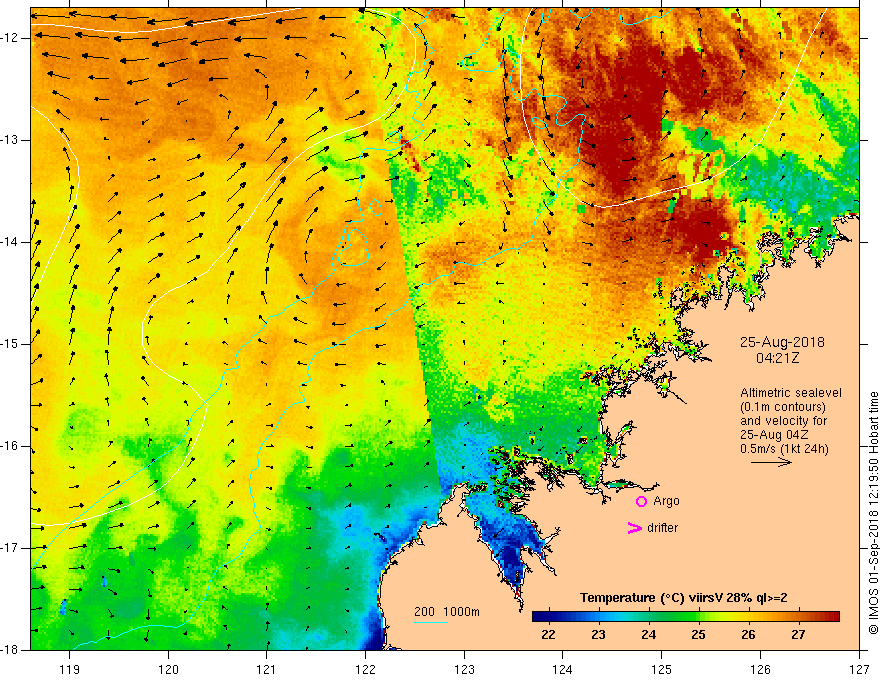880x680 pixels.
Task: Click the cyan 200 1000m isobath legend line
Action: pyautogui.click(x=431, y=622)
